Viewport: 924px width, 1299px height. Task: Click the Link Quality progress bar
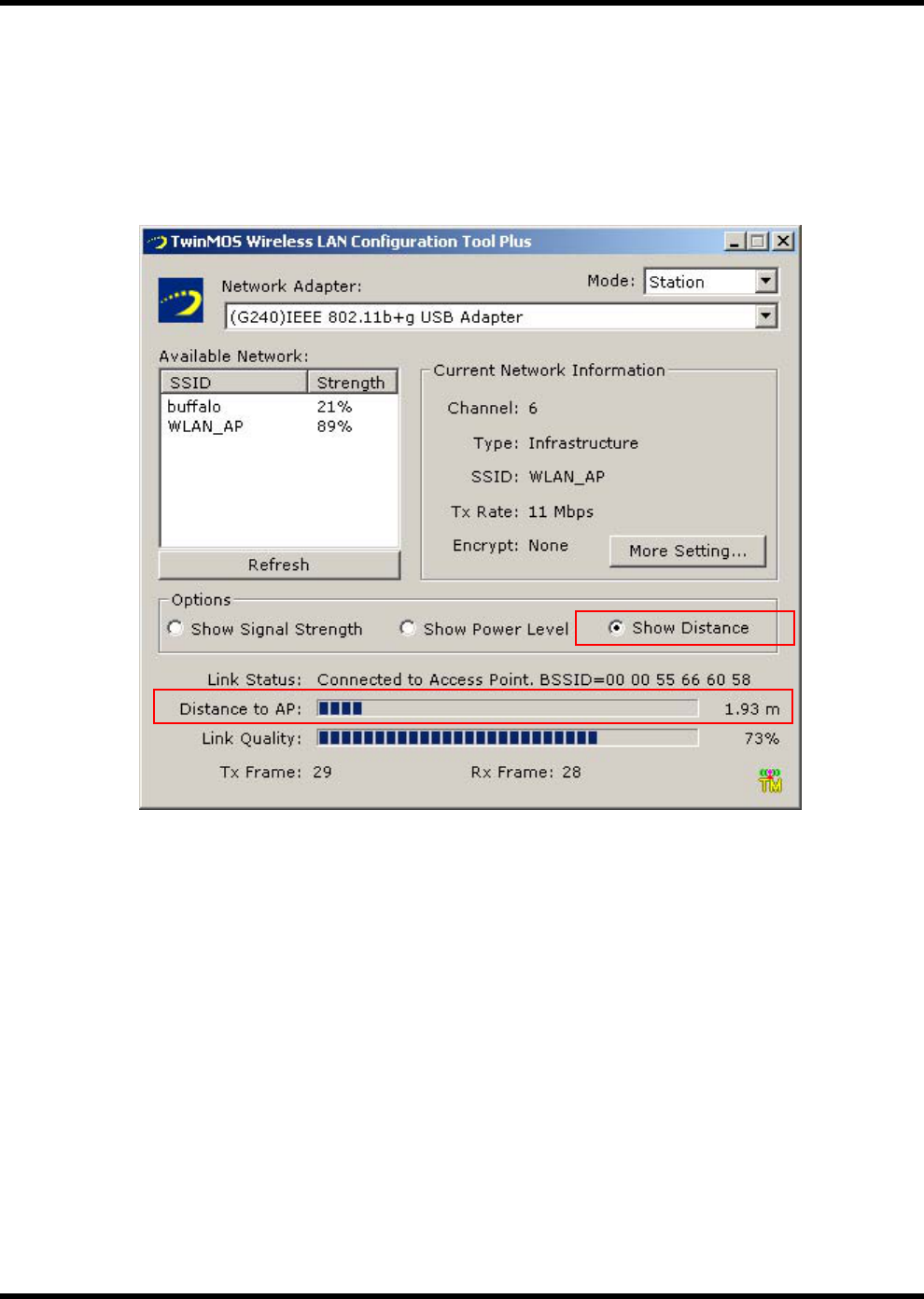(508, 738)
